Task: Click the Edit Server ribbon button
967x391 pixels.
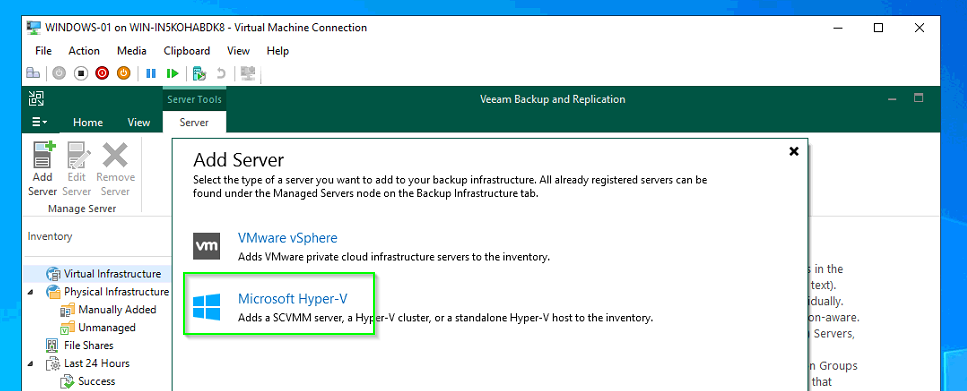Action: click(x=76, y=169)
